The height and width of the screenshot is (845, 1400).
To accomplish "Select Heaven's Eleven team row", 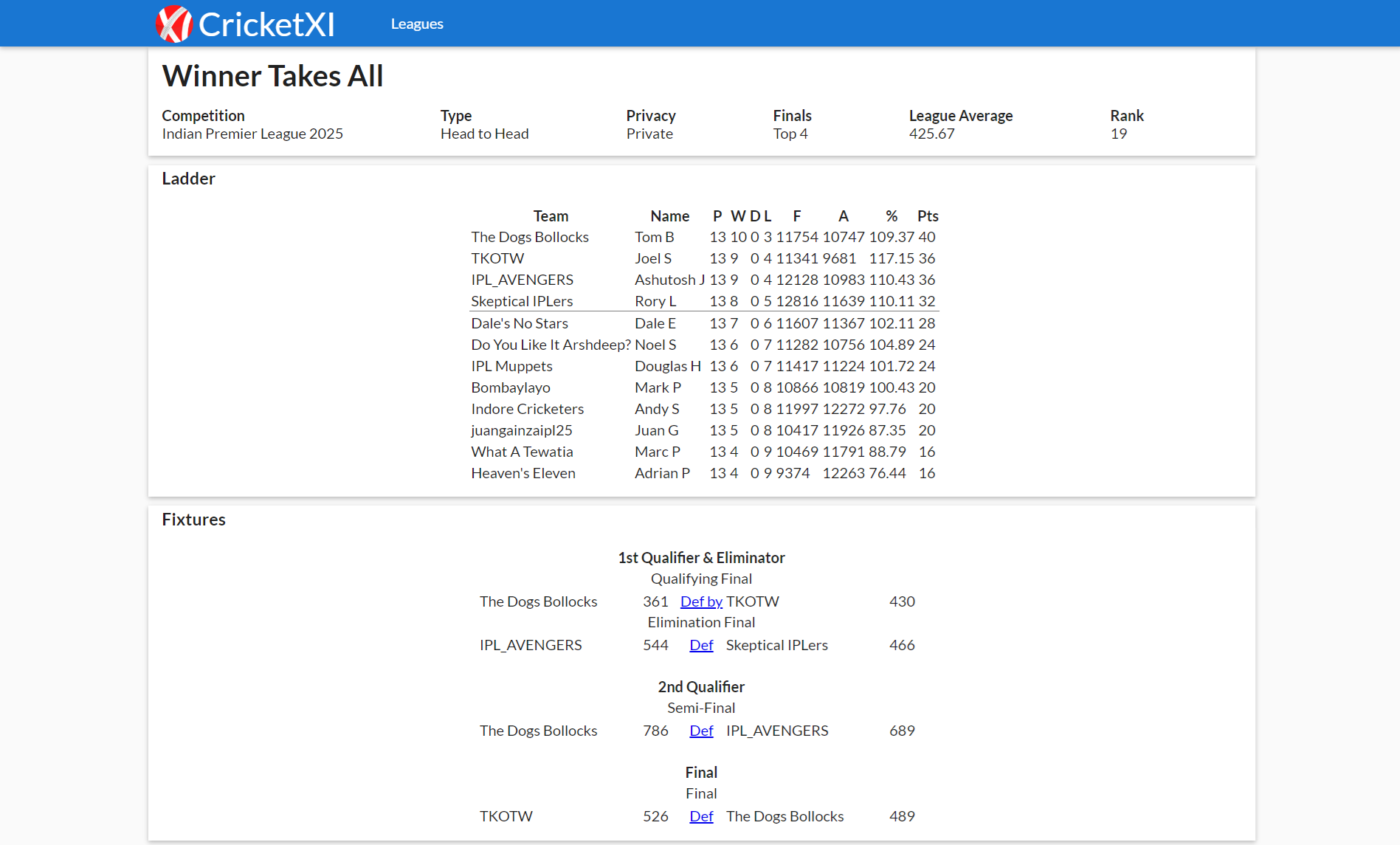I will tap(703, 473).
